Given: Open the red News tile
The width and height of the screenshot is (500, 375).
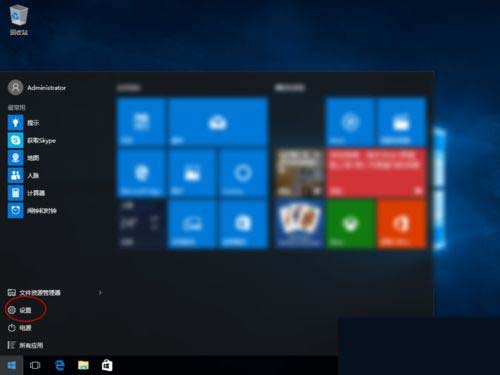Looking at the screenshot, I should [376, 172].
